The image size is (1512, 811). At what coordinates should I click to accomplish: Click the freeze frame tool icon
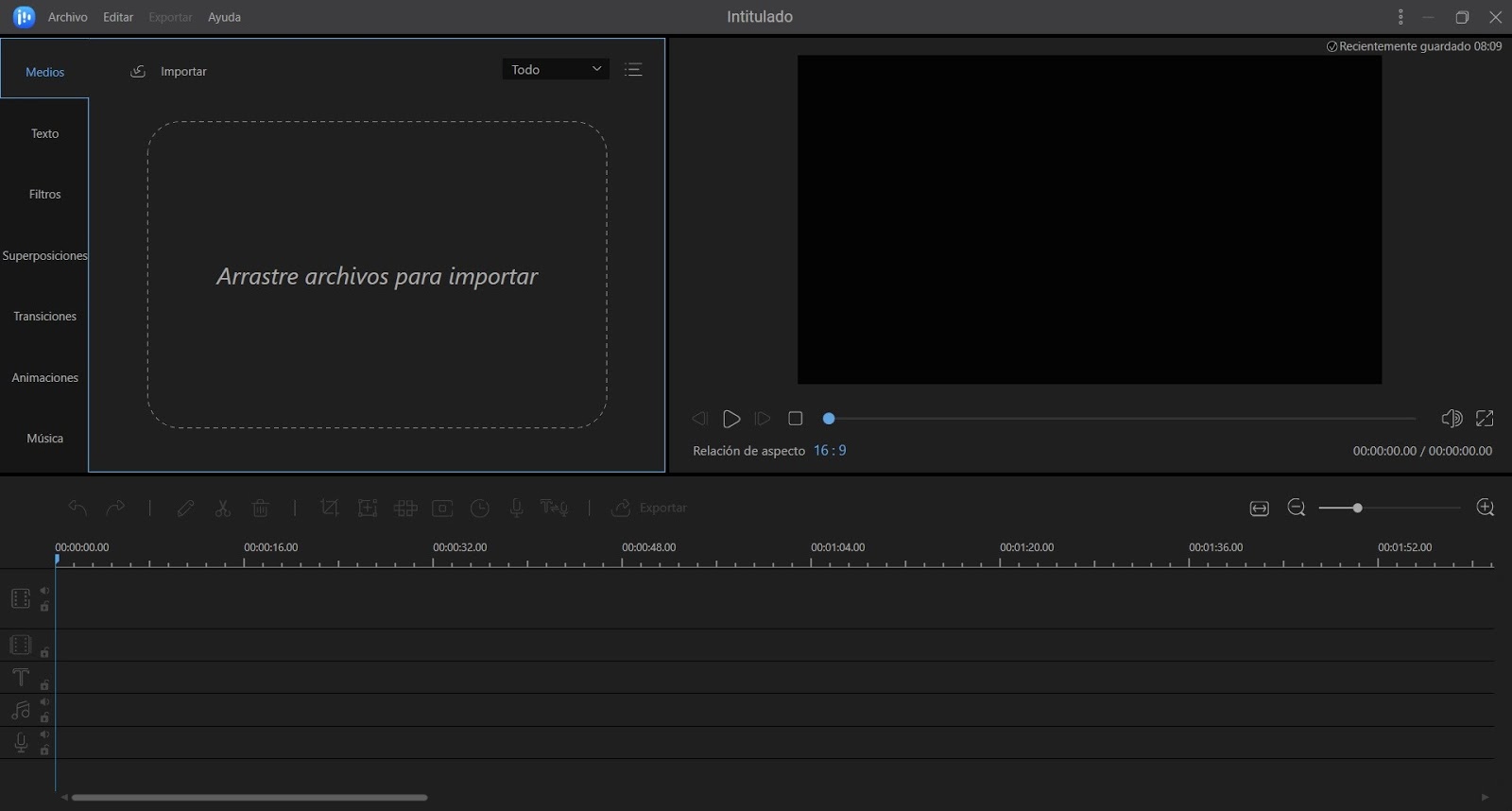(442, 508)
